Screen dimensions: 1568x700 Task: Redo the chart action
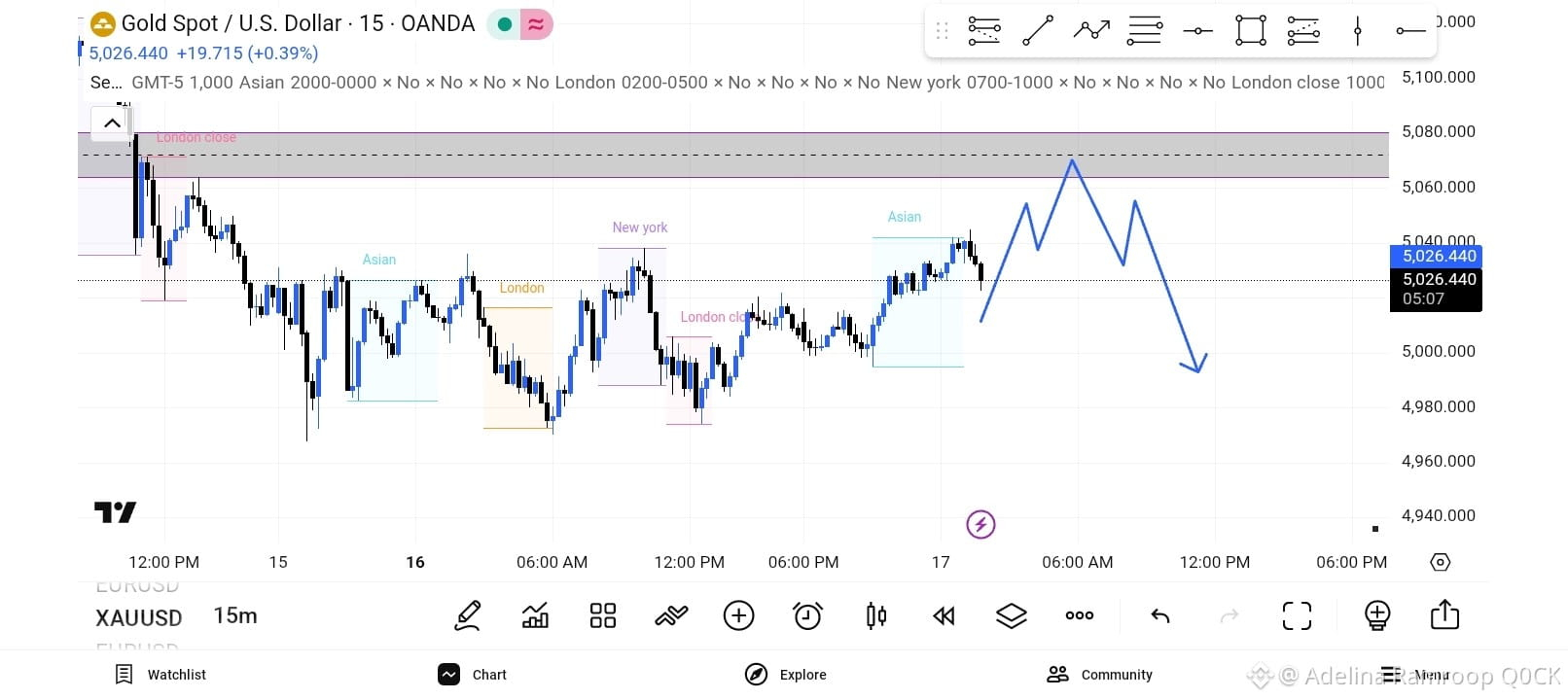click(1229, 615)
